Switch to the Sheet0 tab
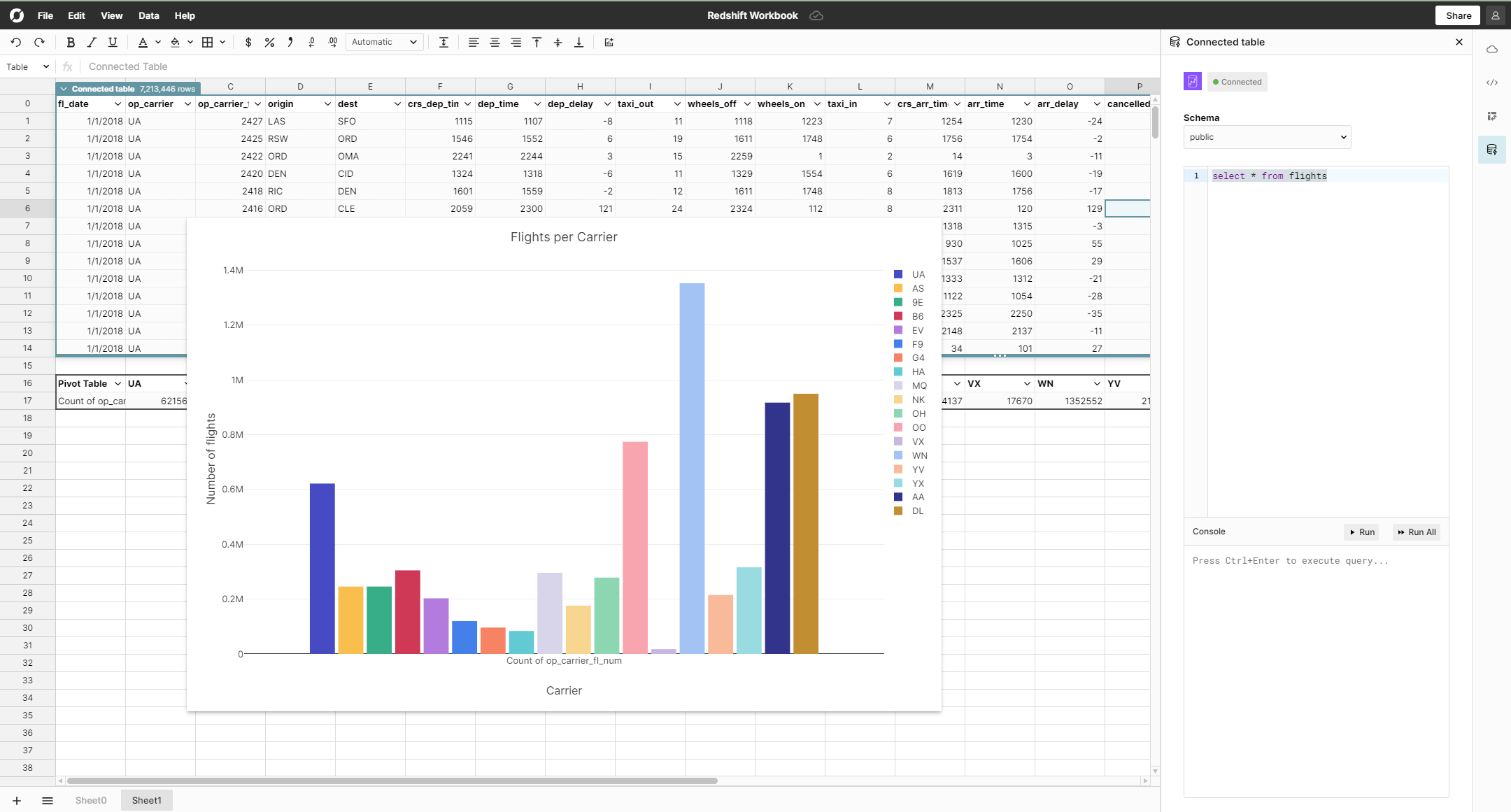 click(90, 800)
